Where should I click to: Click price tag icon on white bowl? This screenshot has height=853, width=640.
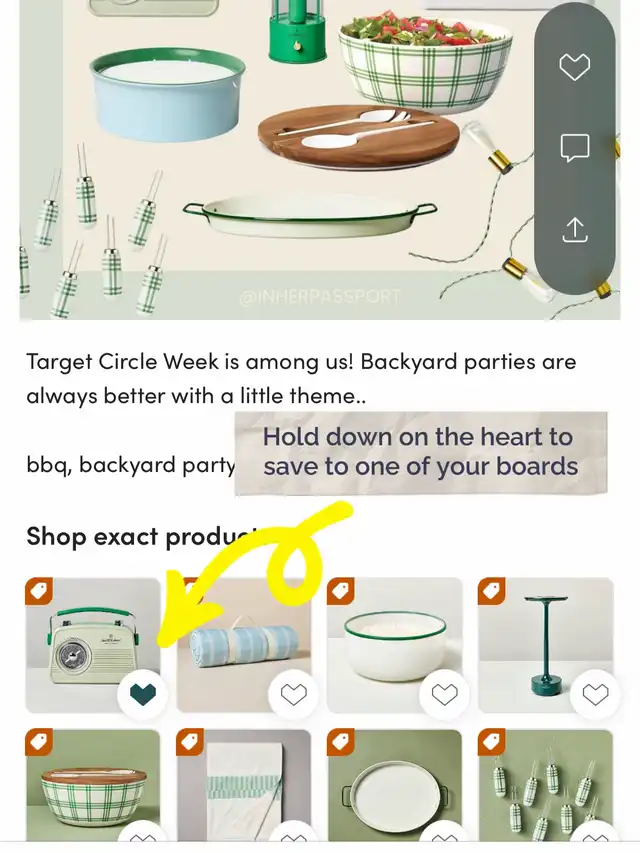coord(341,591)
